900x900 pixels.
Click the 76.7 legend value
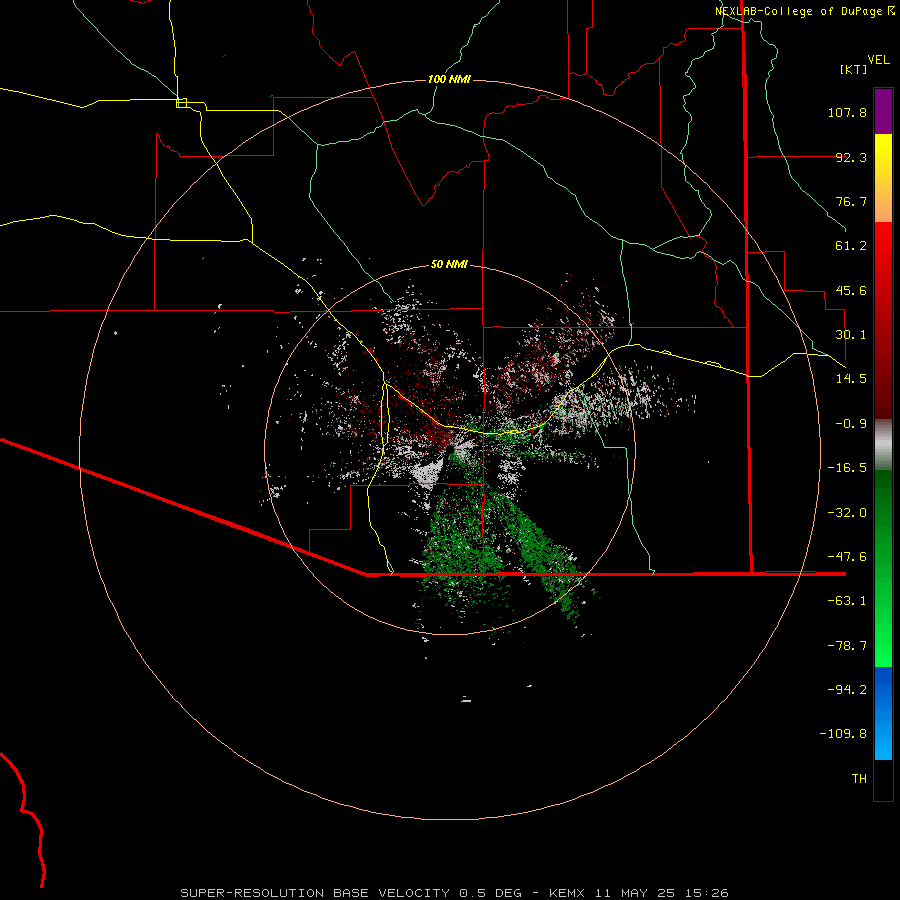pos(851,201)
